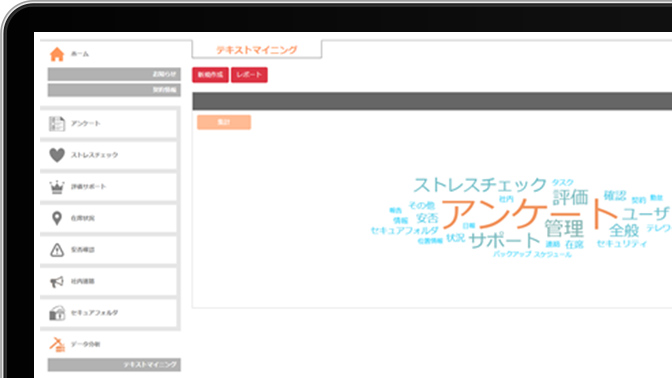
Task: Click the red 新規作成 button
Action: [210, 75]
